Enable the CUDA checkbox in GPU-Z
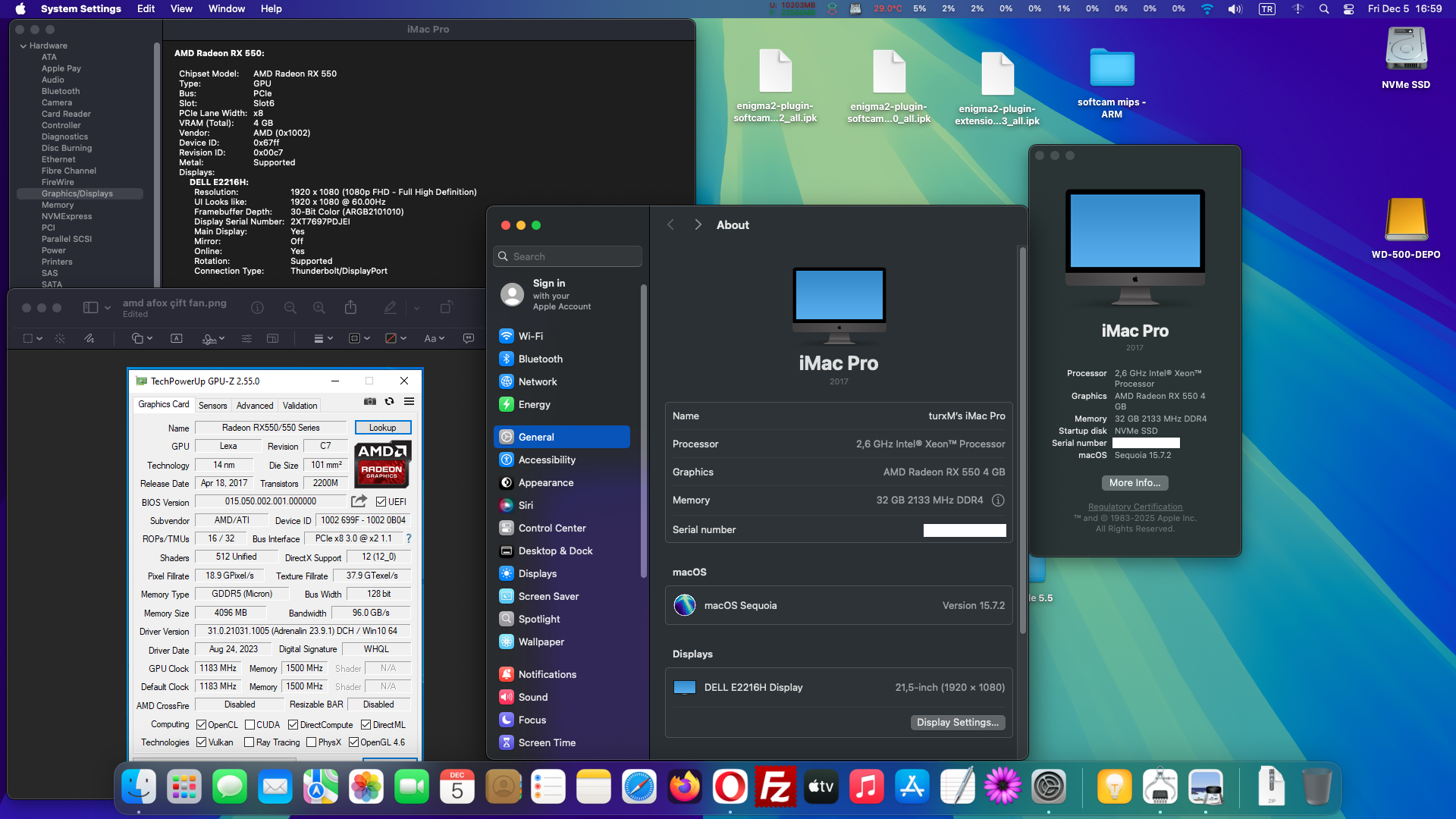This screenshot has width=1456, height=819. tap(251, 724)
